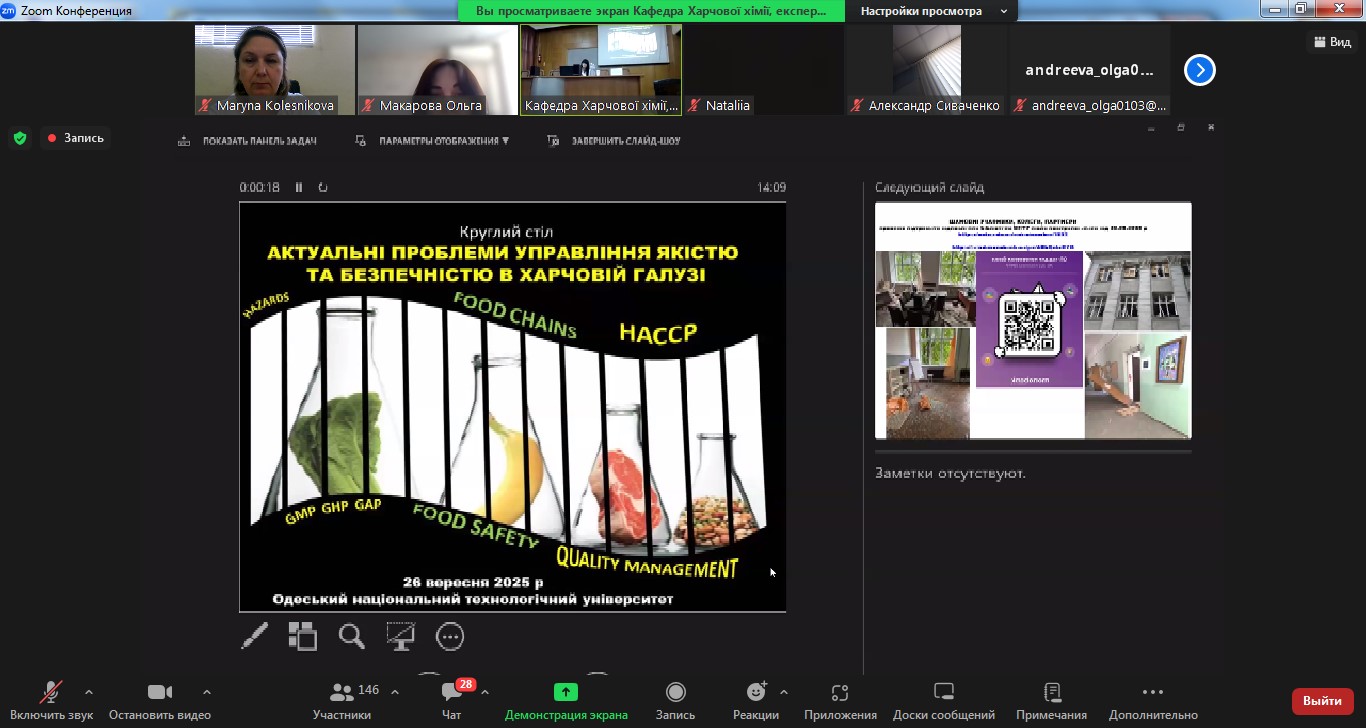Open Примечания notes panel
Image resolution: width=1366 pixels, height=728 pixels.
(1051, 693)
